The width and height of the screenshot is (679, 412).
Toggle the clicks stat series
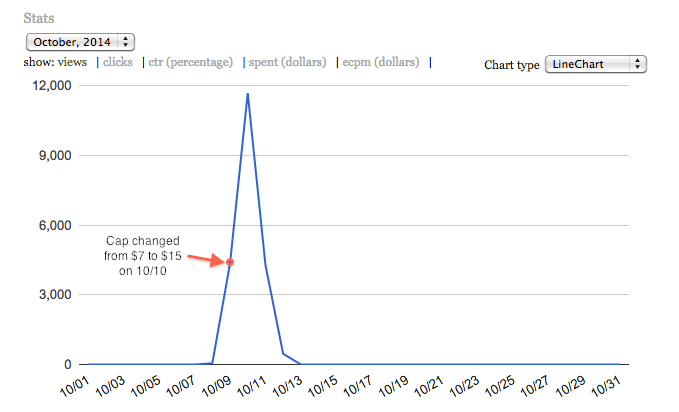point(118,62)
